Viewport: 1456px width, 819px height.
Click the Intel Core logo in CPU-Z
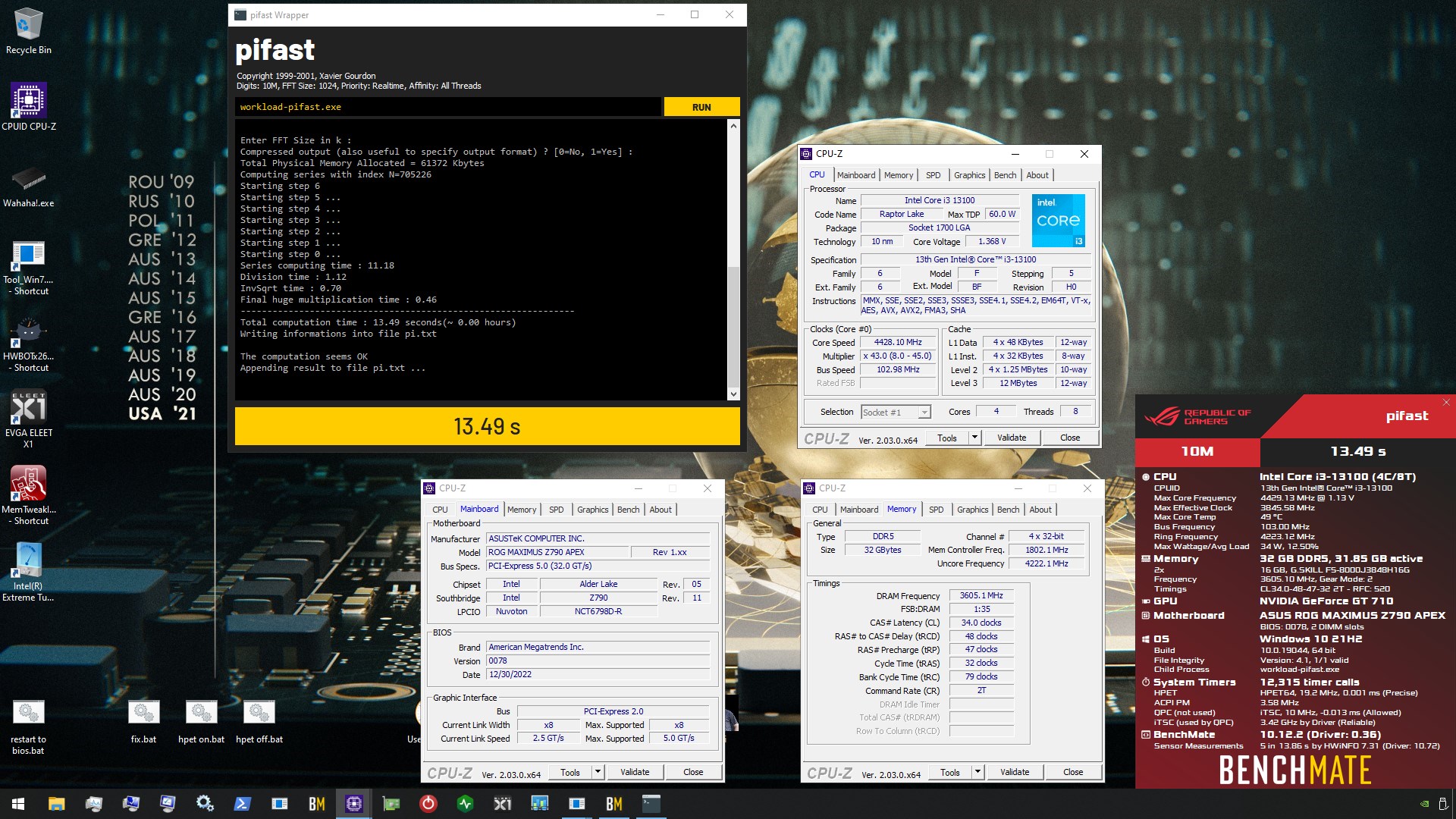(1059, 220)
